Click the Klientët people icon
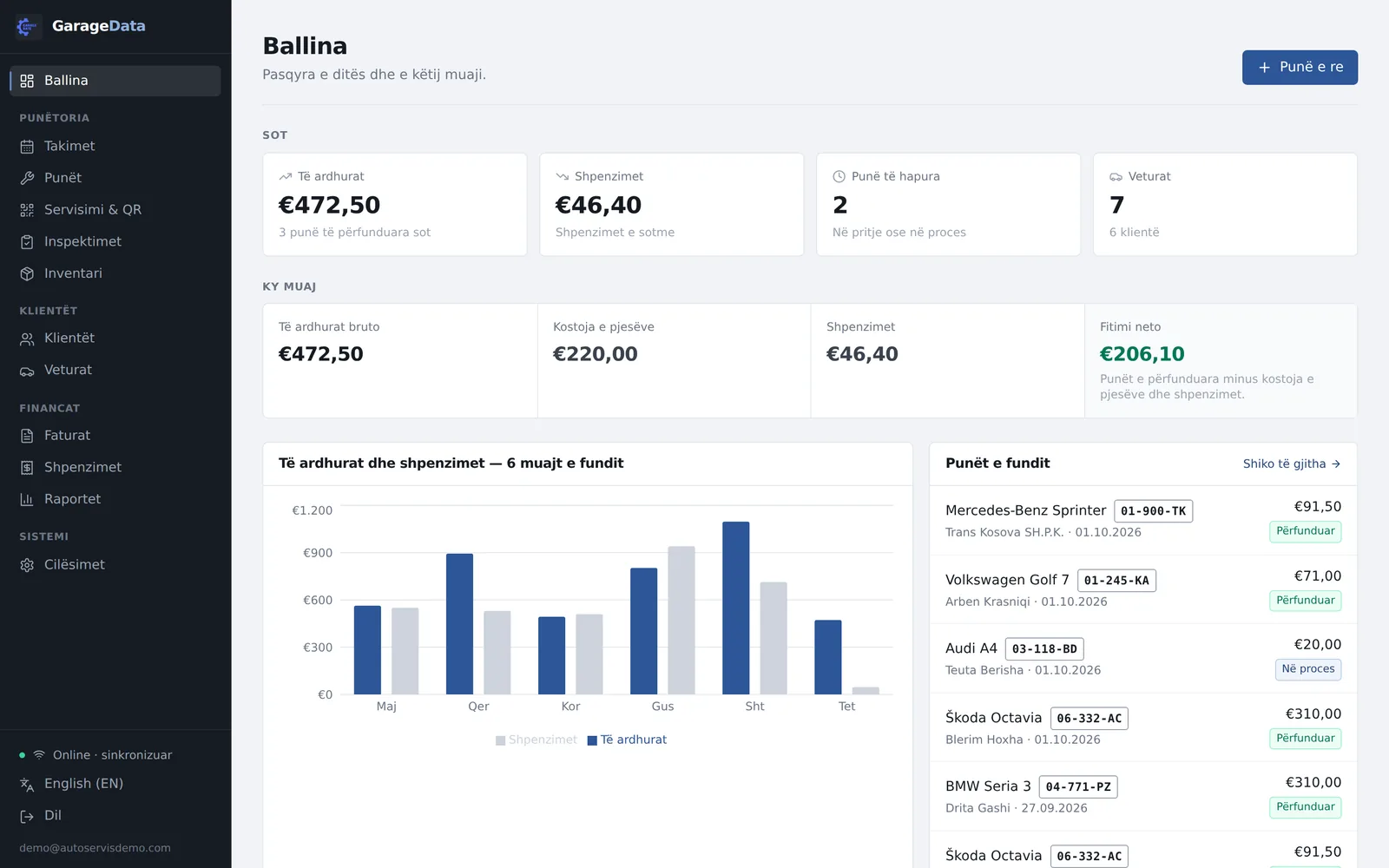The height and width of the screenshot is (868, 1389). click(x=27, y=339)
